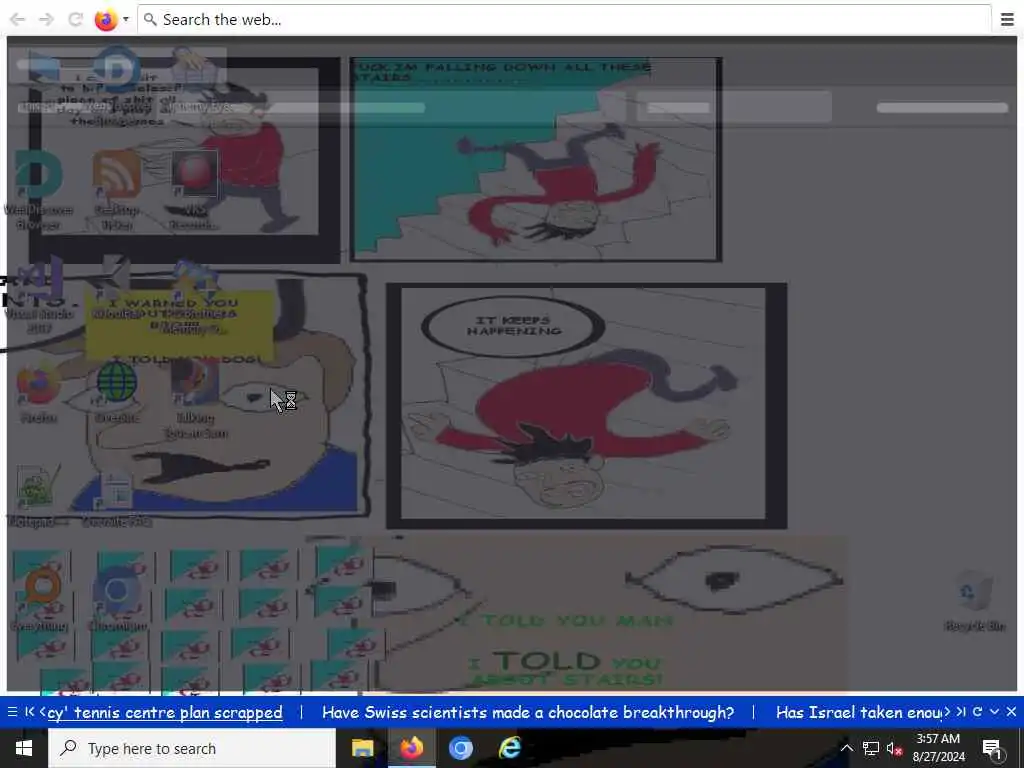Open the news ticker menu icon

pos(12,712)
